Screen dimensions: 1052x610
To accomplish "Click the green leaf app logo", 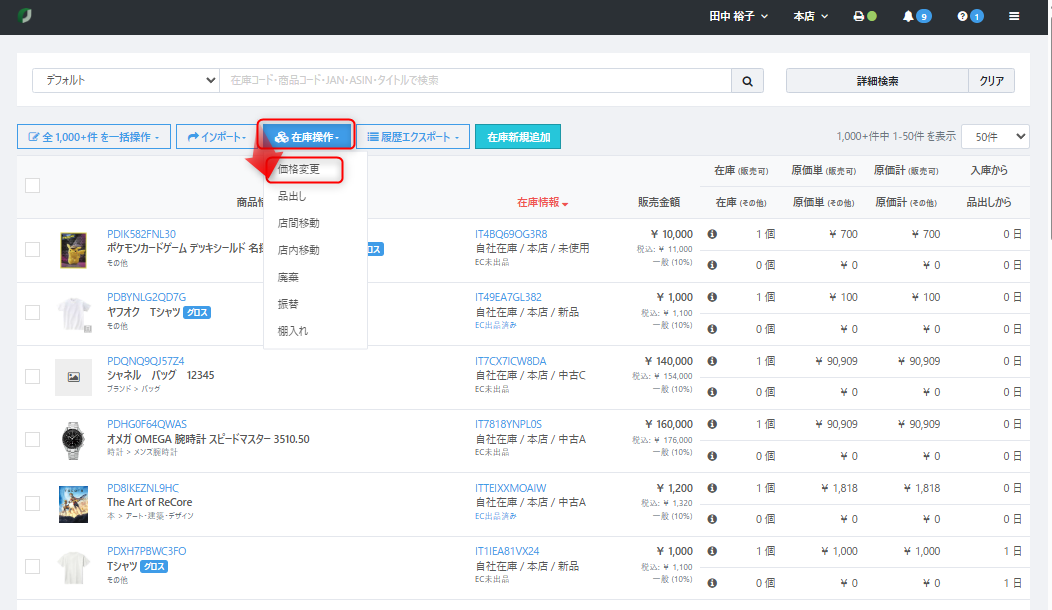I will pos(24,16).
